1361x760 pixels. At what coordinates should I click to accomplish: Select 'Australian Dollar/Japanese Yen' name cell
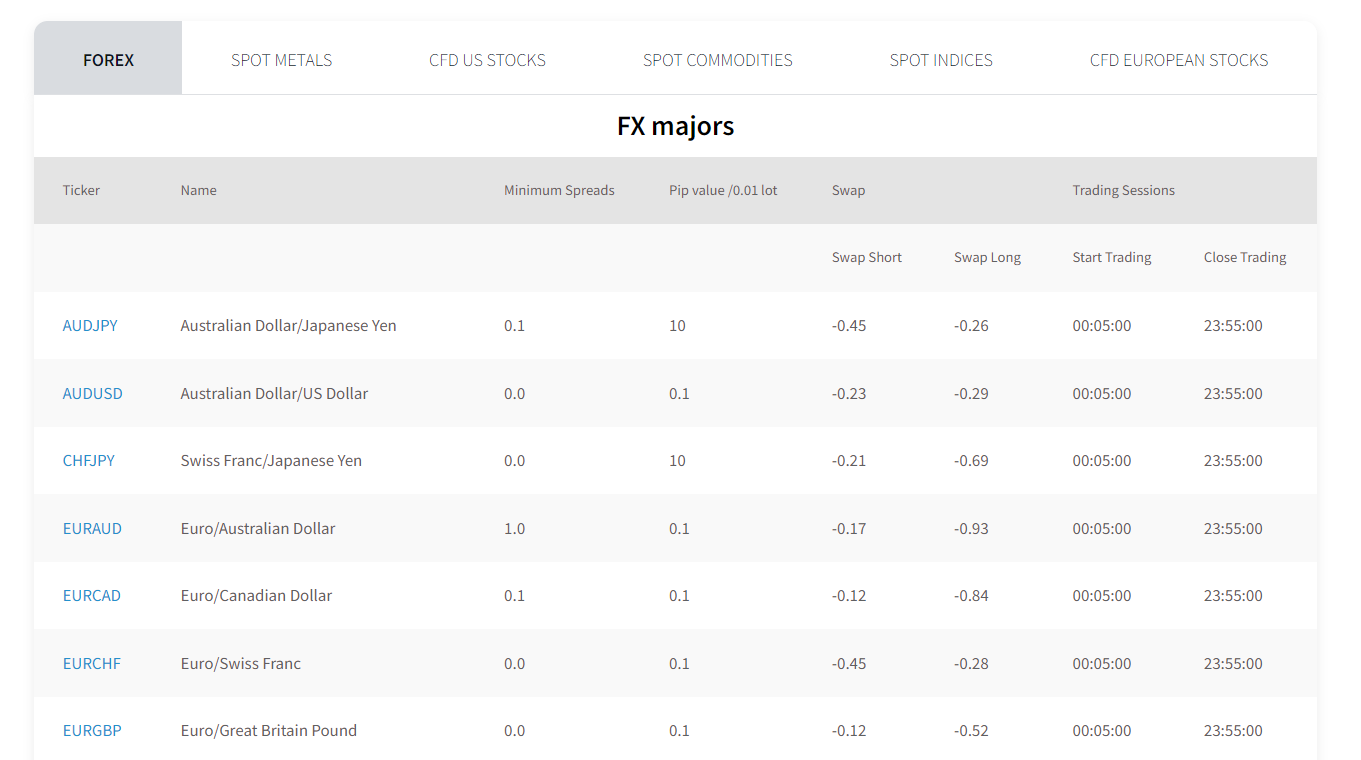tap(289, 326)
